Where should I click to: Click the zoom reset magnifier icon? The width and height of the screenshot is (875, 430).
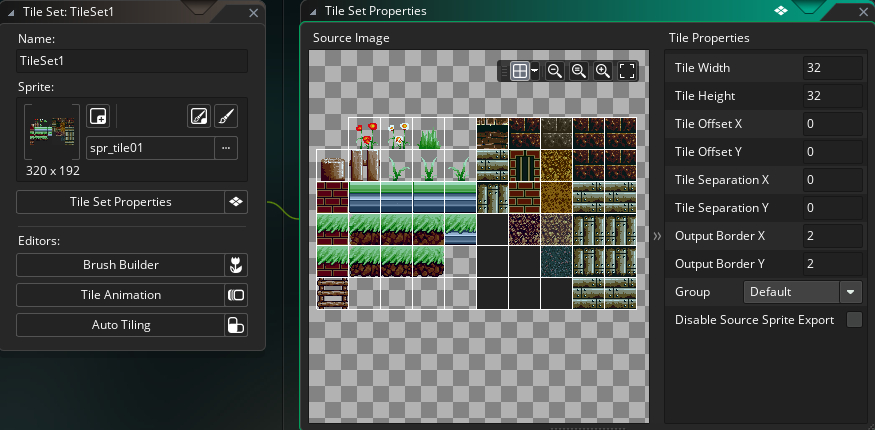(579, 71)
